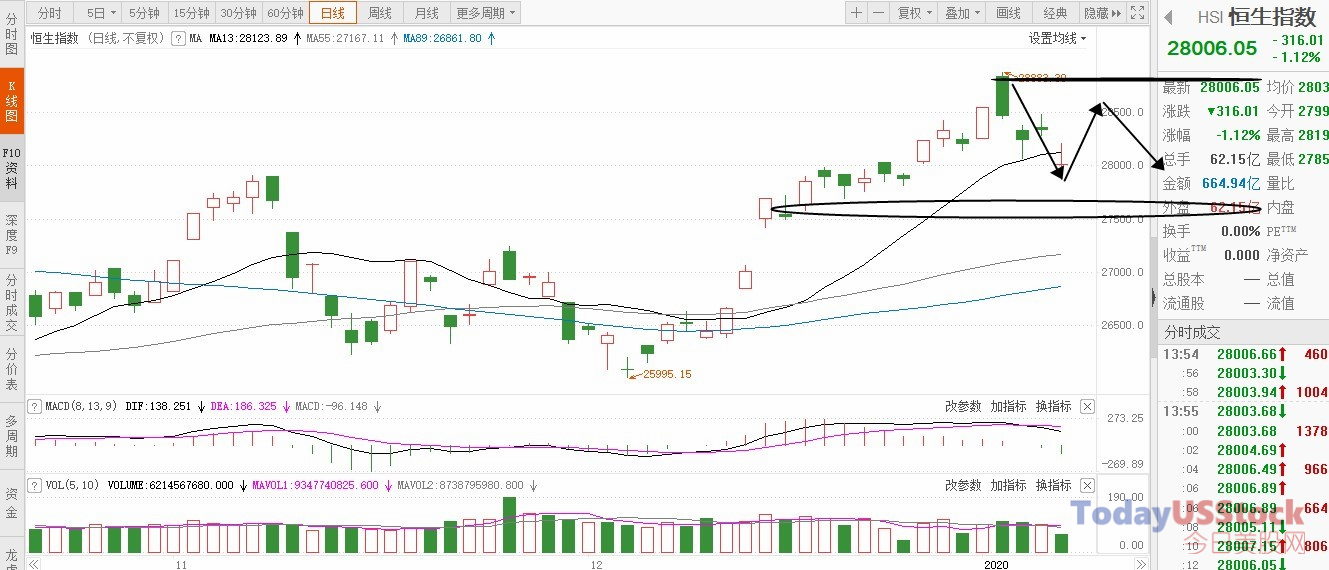Screen dimensions: 1329x570
Task: Click 换指标 in MACD panel
Action: pos(1053,407)
